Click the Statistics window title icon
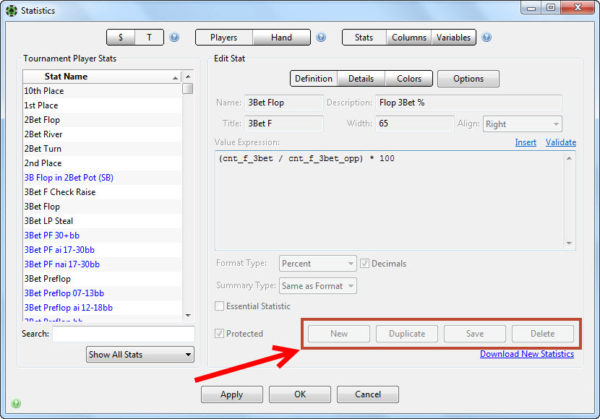Screen dimensions: 600x419 click(x=11, y=10)
